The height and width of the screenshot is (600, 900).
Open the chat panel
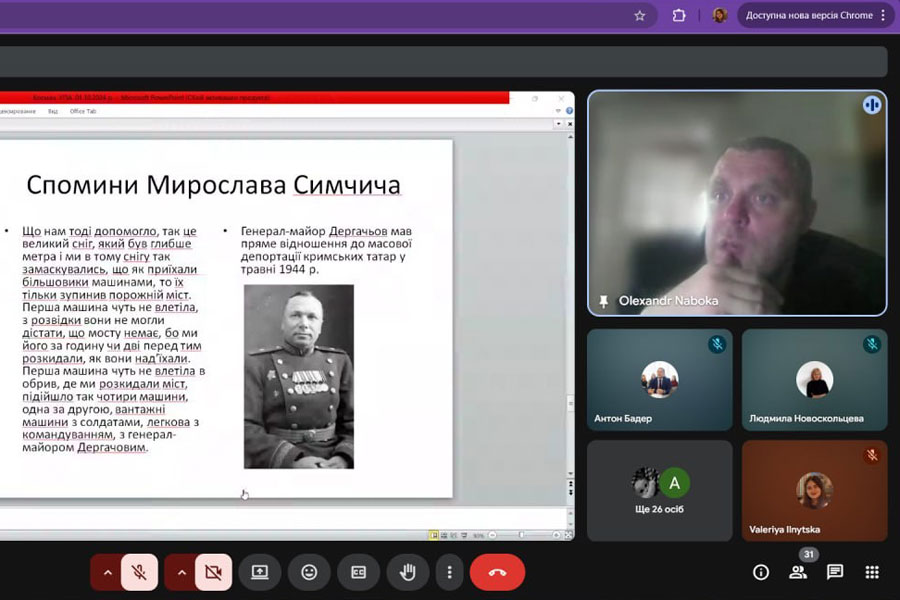[835, 572]
